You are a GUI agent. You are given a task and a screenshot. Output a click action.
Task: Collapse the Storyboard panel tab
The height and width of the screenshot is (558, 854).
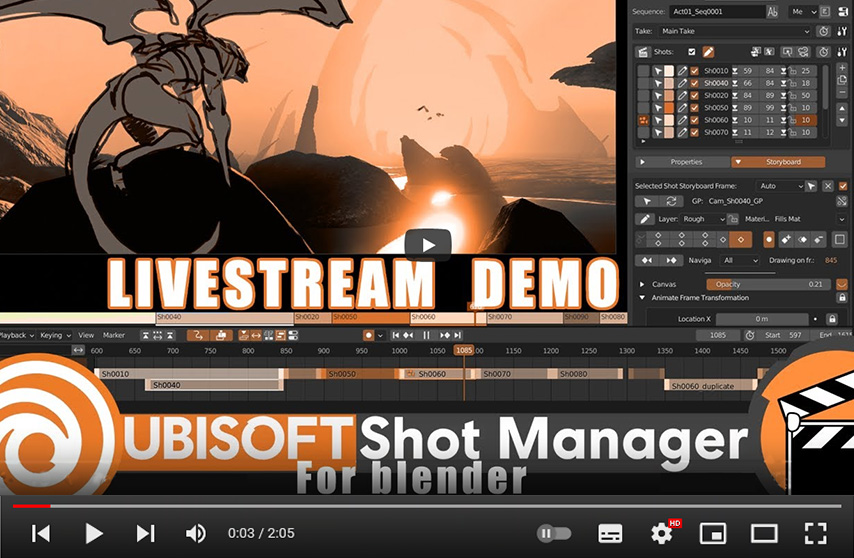point(778,162)
